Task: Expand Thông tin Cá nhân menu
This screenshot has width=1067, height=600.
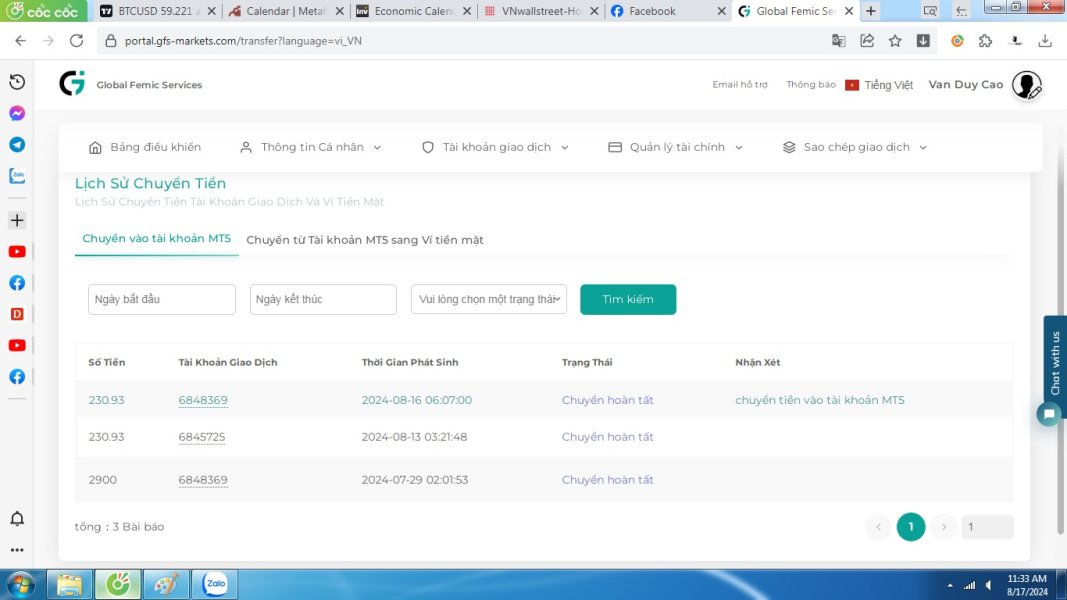Action: [310, 147]
